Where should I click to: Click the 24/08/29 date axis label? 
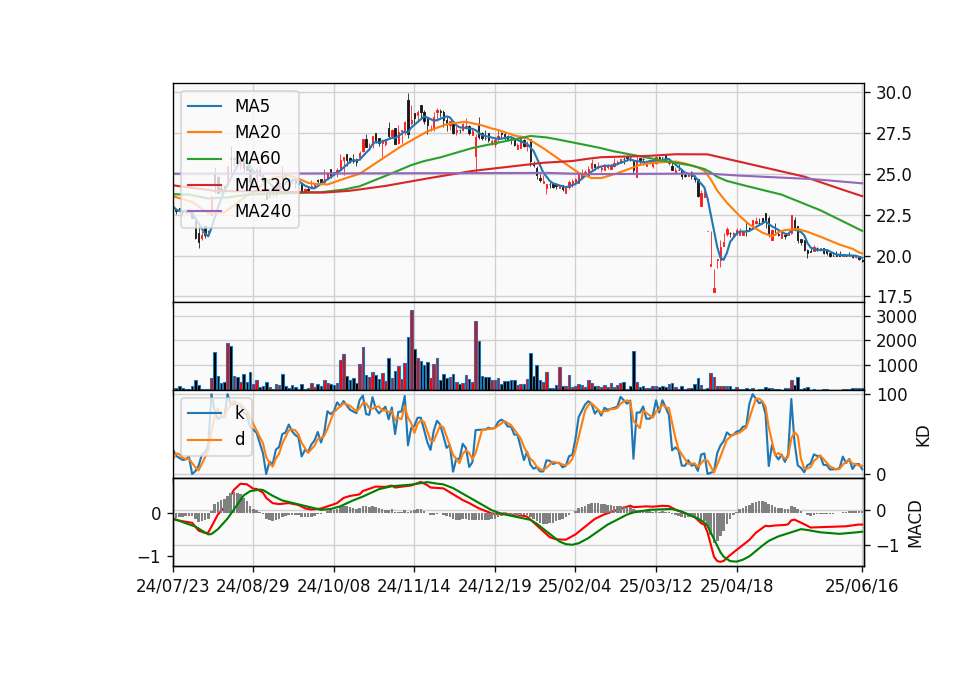tap(253, 586)
